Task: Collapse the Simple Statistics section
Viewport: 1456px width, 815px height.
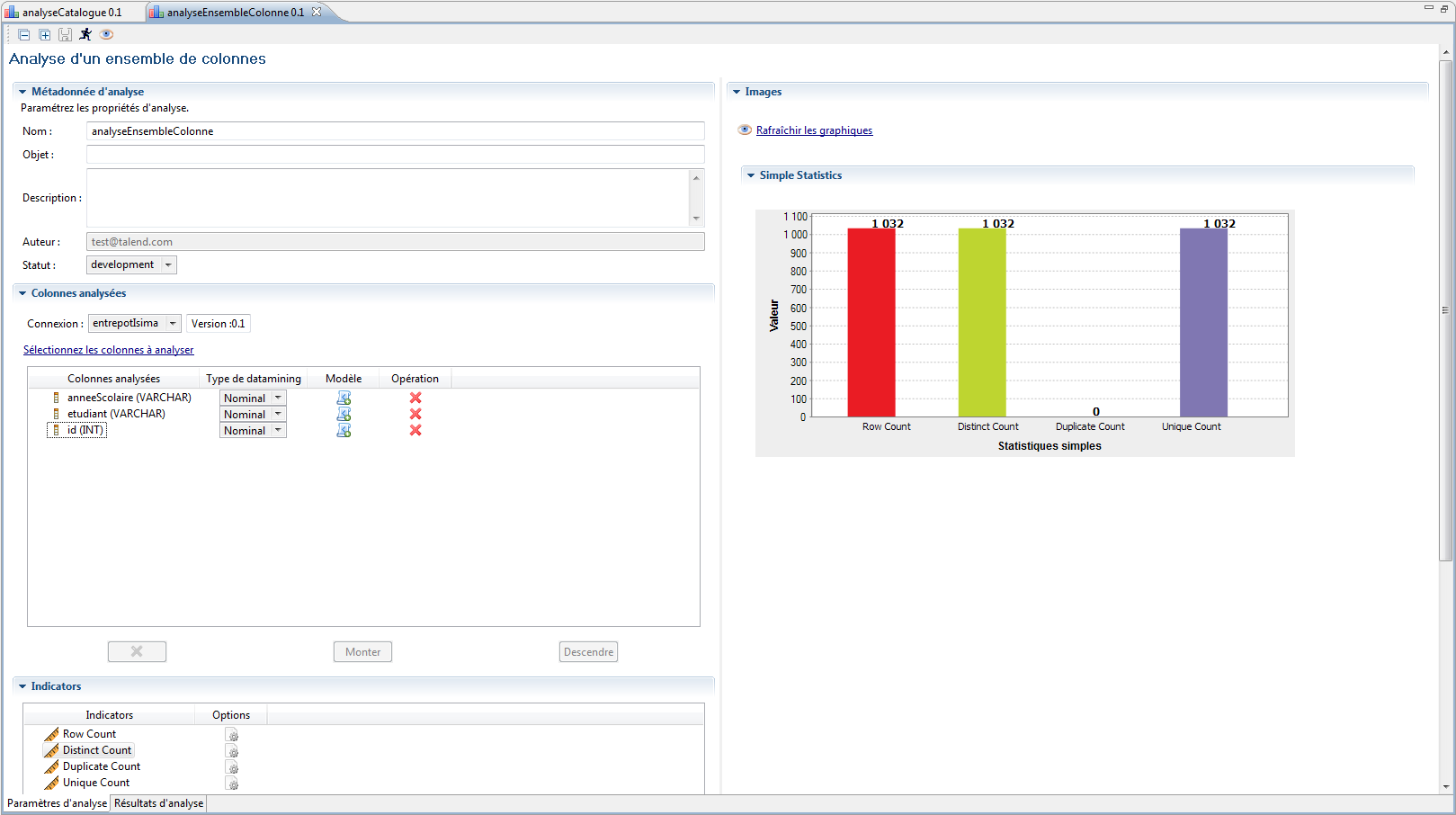Action: coord(751,175)
